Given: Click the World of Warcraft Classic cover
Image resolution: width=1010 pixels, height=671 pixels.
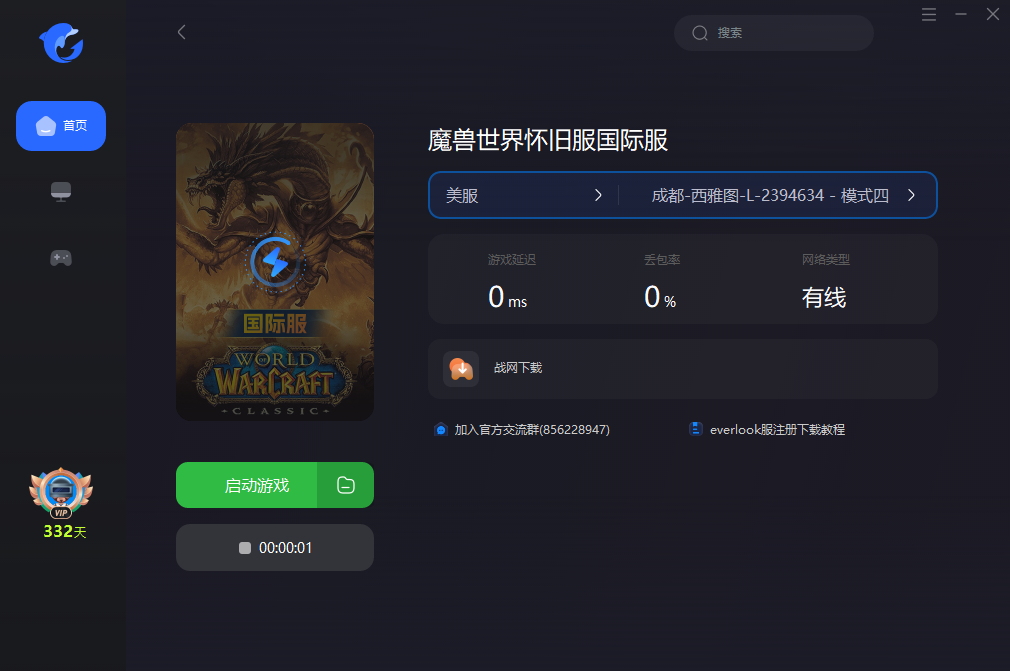Looking at the screenshot, I should (275, 272).
